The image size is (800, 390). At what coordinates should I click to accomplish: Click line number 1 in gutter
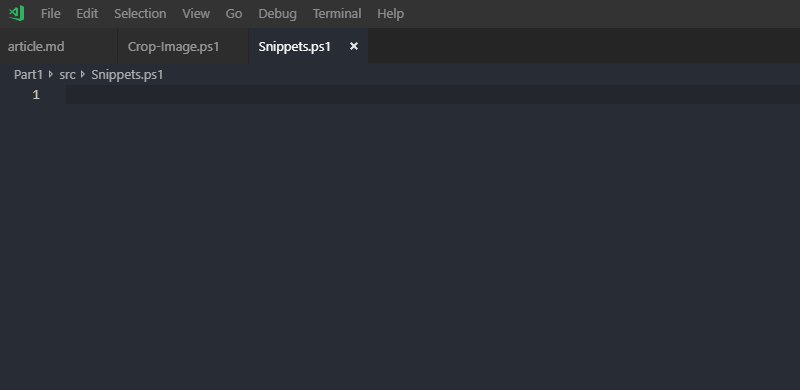(x=36, y=95)
